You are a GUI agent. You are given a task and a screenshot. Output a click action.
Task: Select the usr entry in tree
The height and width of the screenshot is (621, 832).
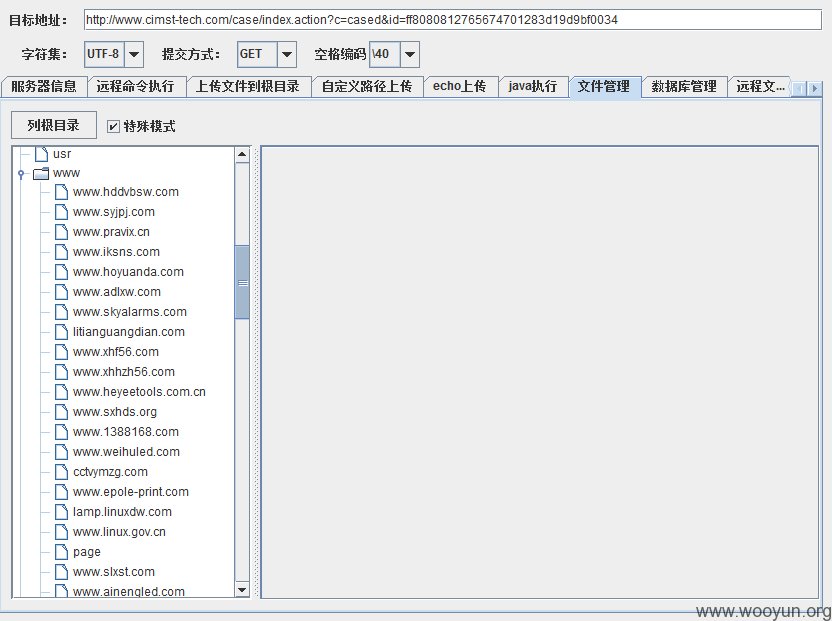[x=62, y=154]
